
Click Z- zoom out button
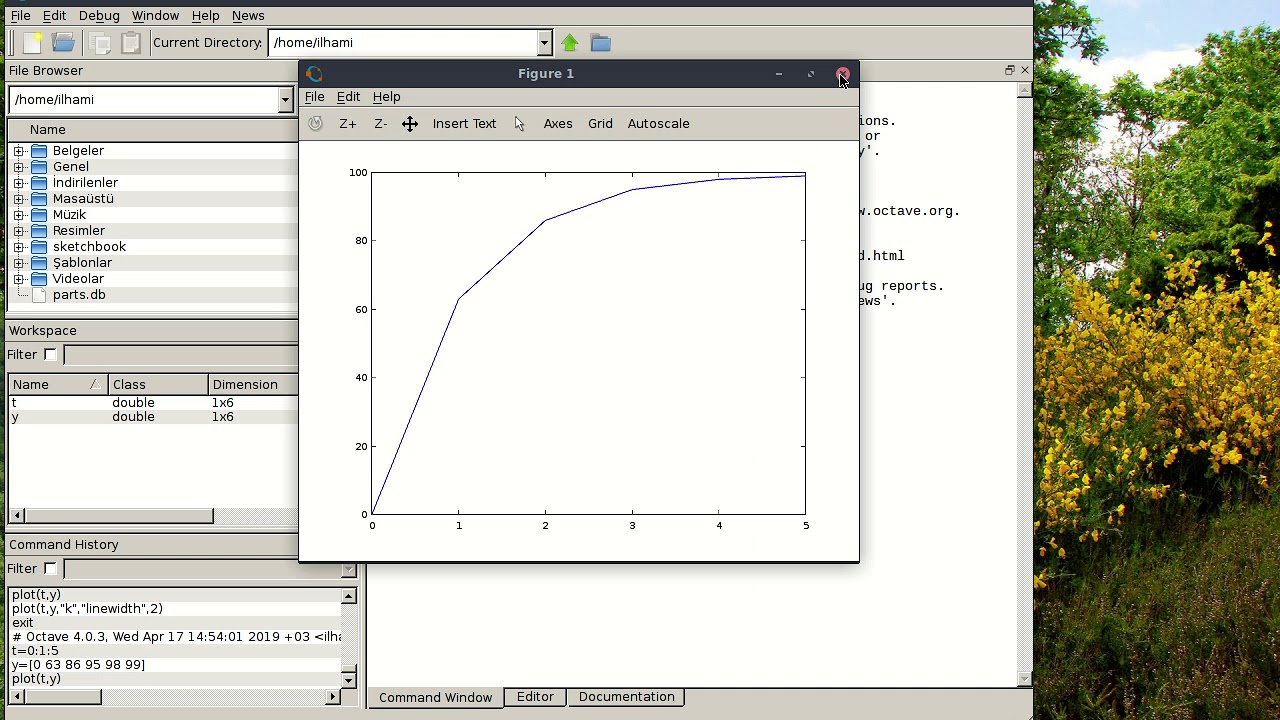click(x=381, y=124)
